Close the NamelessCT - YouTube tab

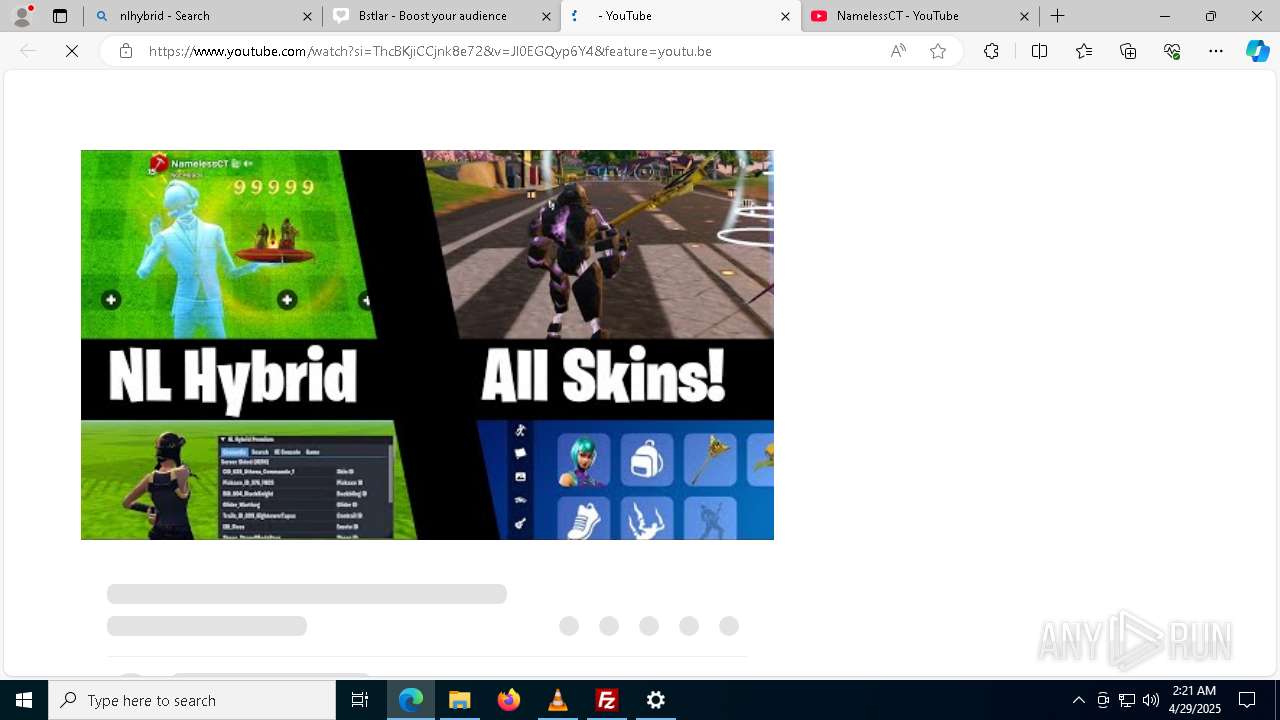click(1024, 16)
